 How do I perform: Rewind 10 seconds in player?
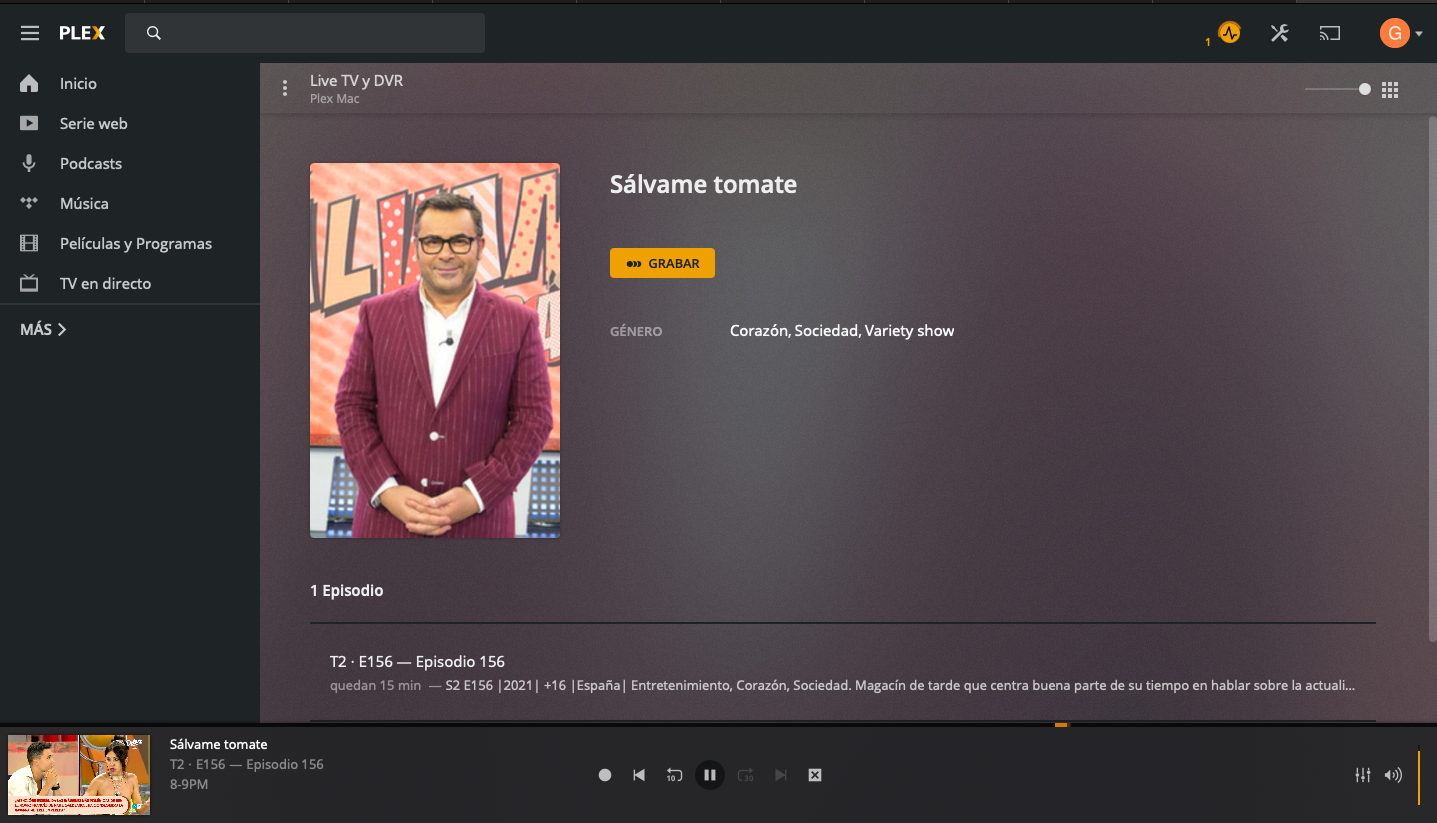tap(674, 775)
